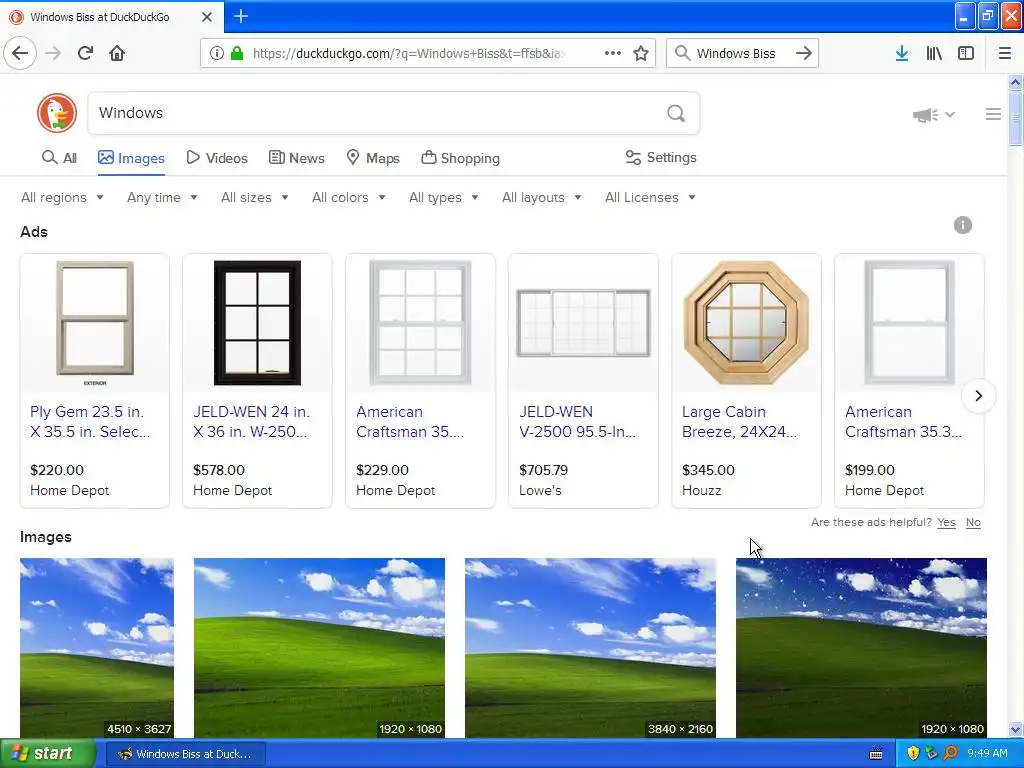Click the Firefox address bar URL
Image resolution: width=1024 pixels, height=768 pixels.
click(409, 53)
